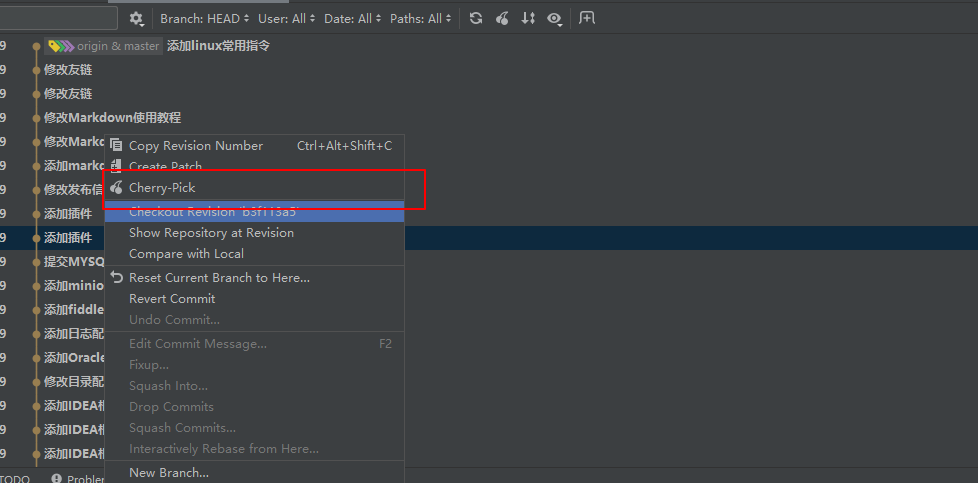
Task: Select commit 修改Markdown使用教程
Action: point(112,118)
